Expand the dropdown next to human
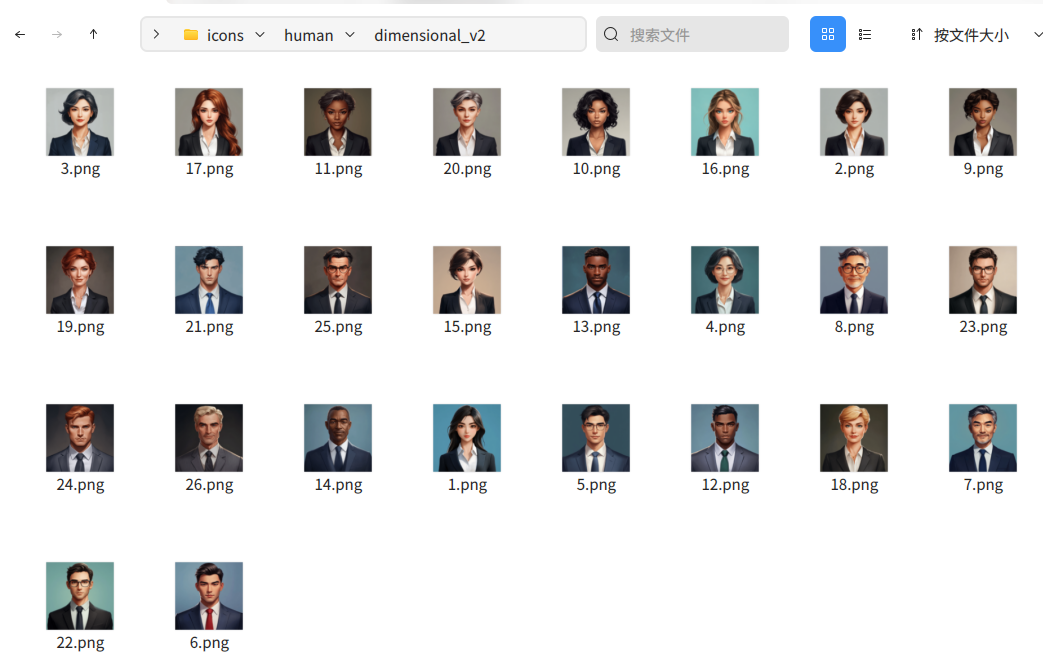The image size is (1043, 660). [x=350, y=35]
